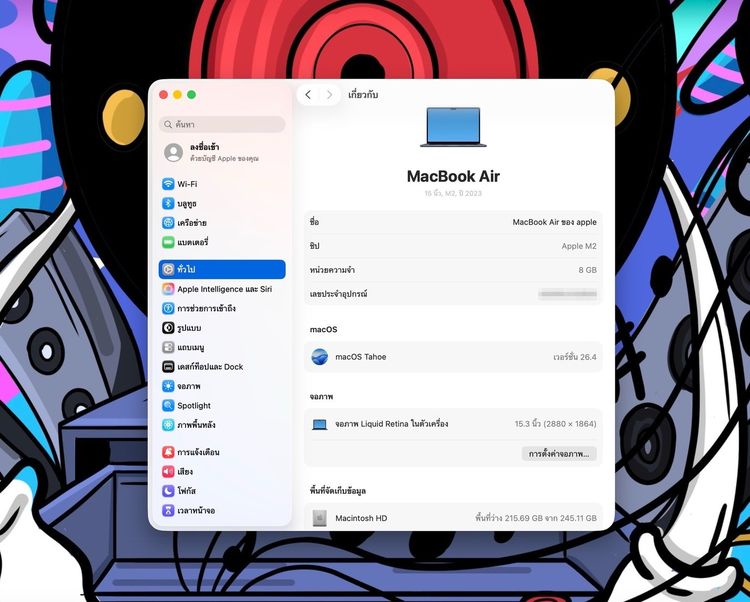The image size is (750, 602).
Task: Open Appearance (รูปแบบ) icon
Action: 168,328
